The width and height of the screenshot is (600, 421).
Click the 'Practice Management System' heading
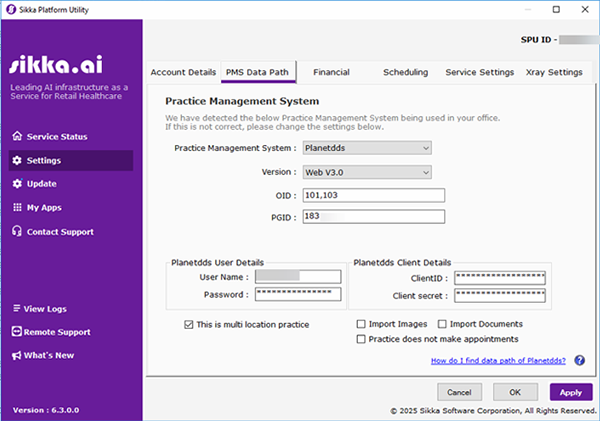[242, 101]
